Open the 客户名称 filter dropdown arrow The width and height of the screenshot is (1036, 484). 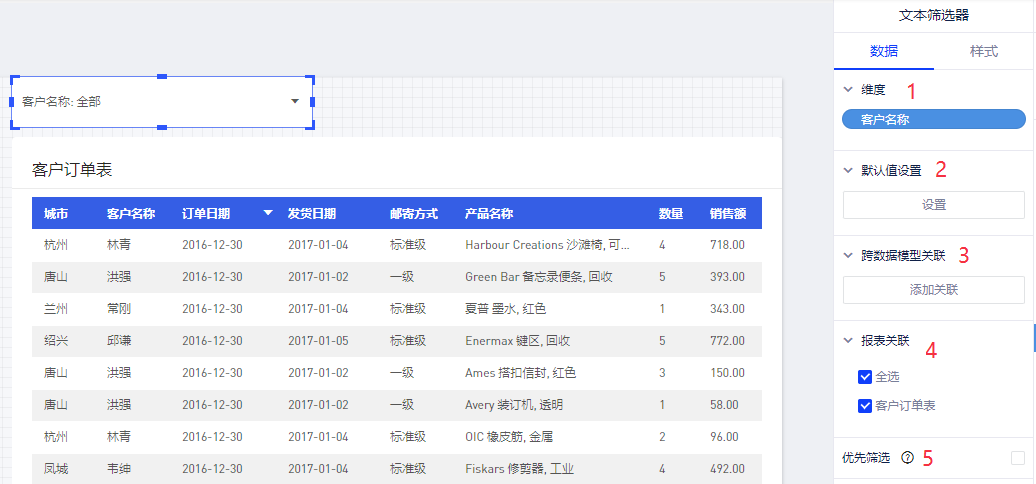coord(295,101)
